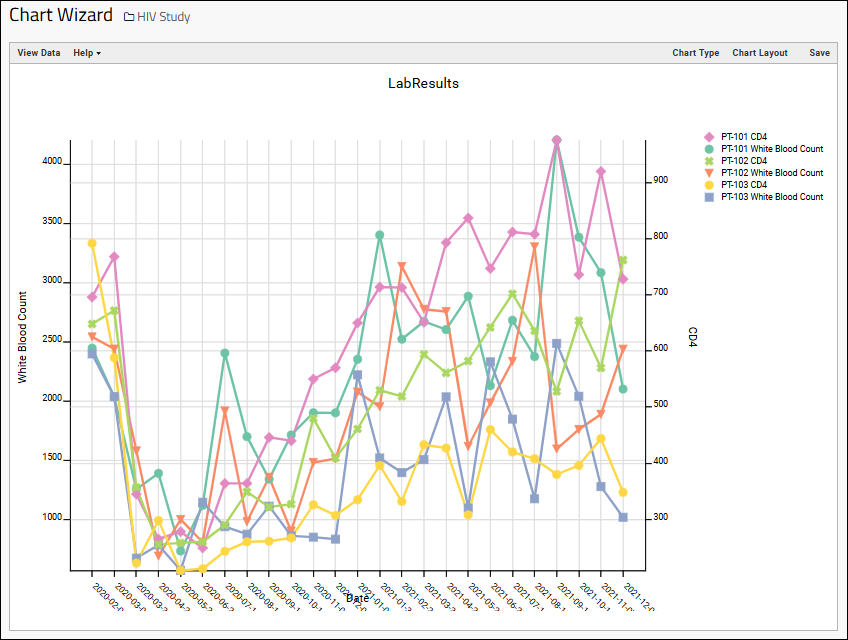Screen dimensions: 848x640
Task: Click the yellow circle PT-103 CD4 legend icon
Action: click(x=708, y=185)
